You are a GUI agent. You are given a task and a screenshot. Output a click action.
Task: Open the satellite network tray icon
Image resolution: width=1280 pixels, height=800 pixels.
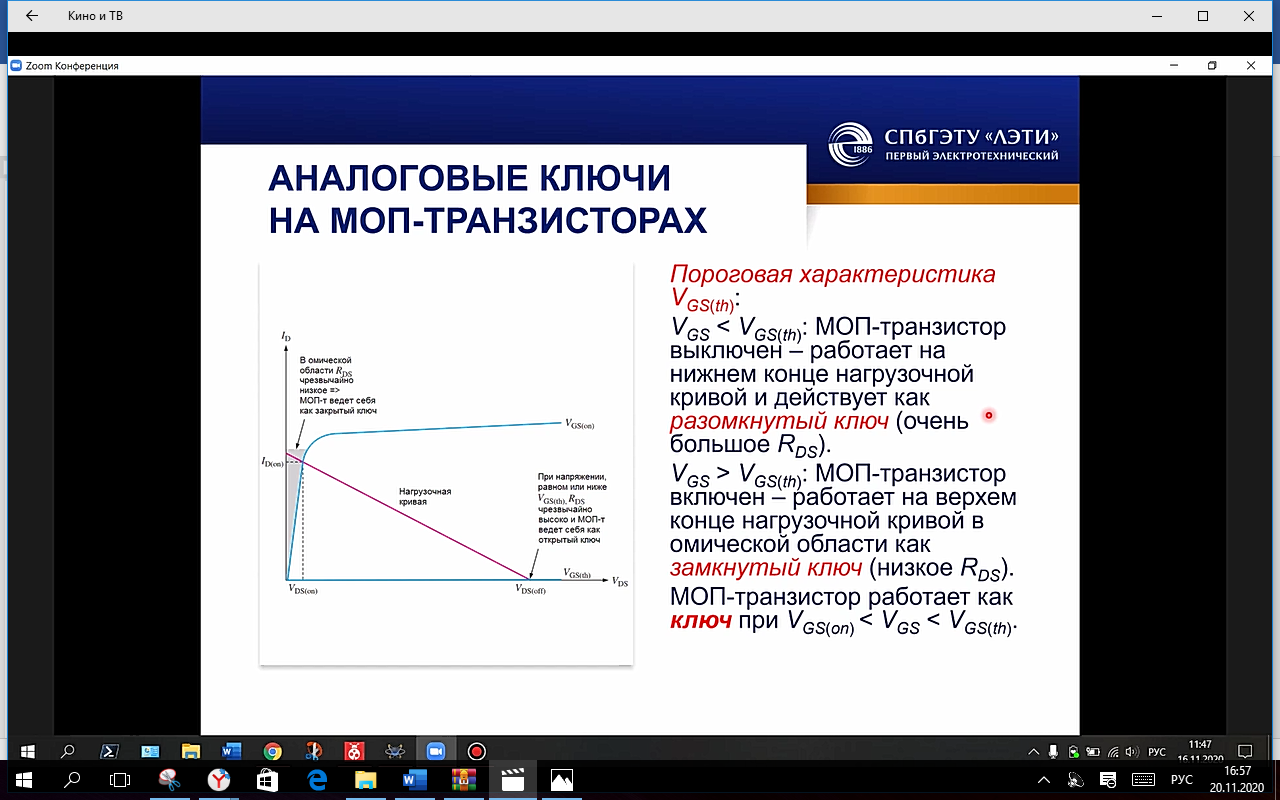coord(1076,780)
